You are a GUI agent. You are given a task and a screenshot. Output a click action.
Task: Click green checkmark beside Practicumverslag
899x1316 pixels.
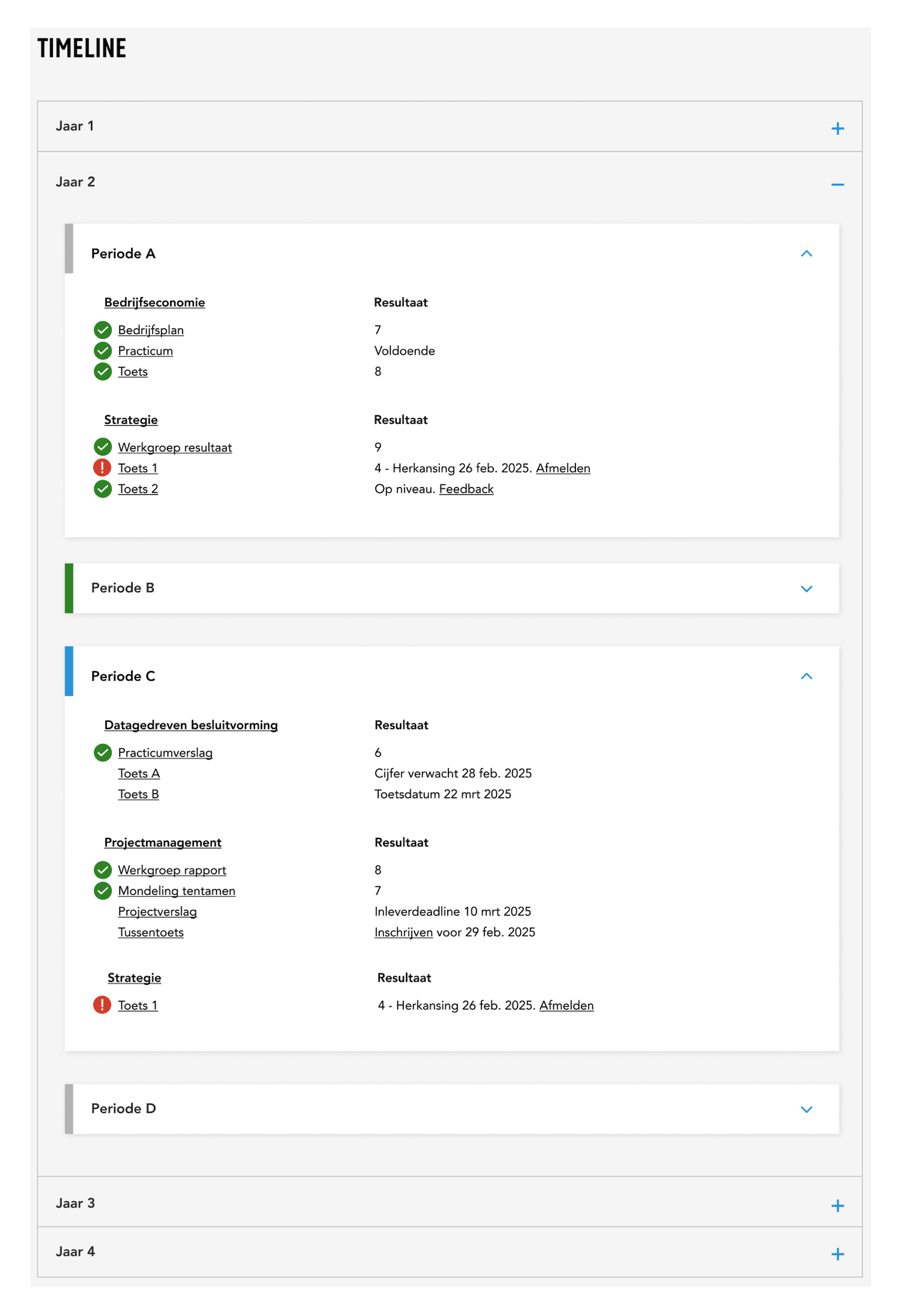102,753
